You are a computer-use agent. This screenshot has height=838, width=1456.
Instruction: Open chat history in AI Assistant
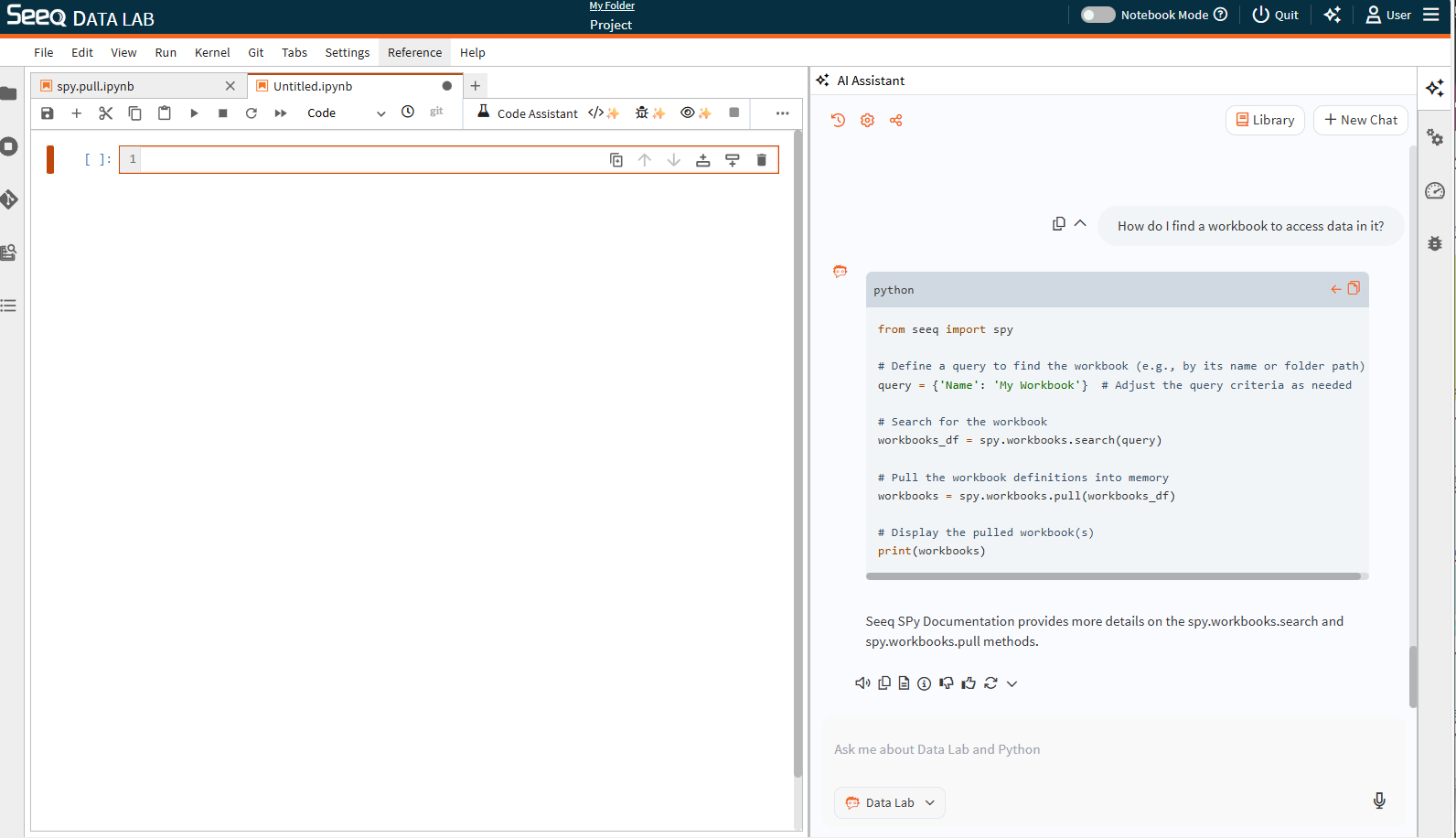click(838, 120)
